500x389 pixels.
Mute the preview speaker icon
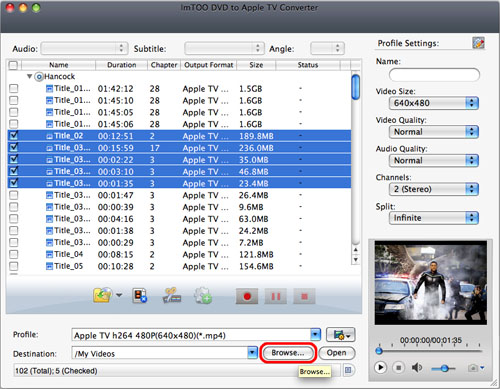pos(417,368)
